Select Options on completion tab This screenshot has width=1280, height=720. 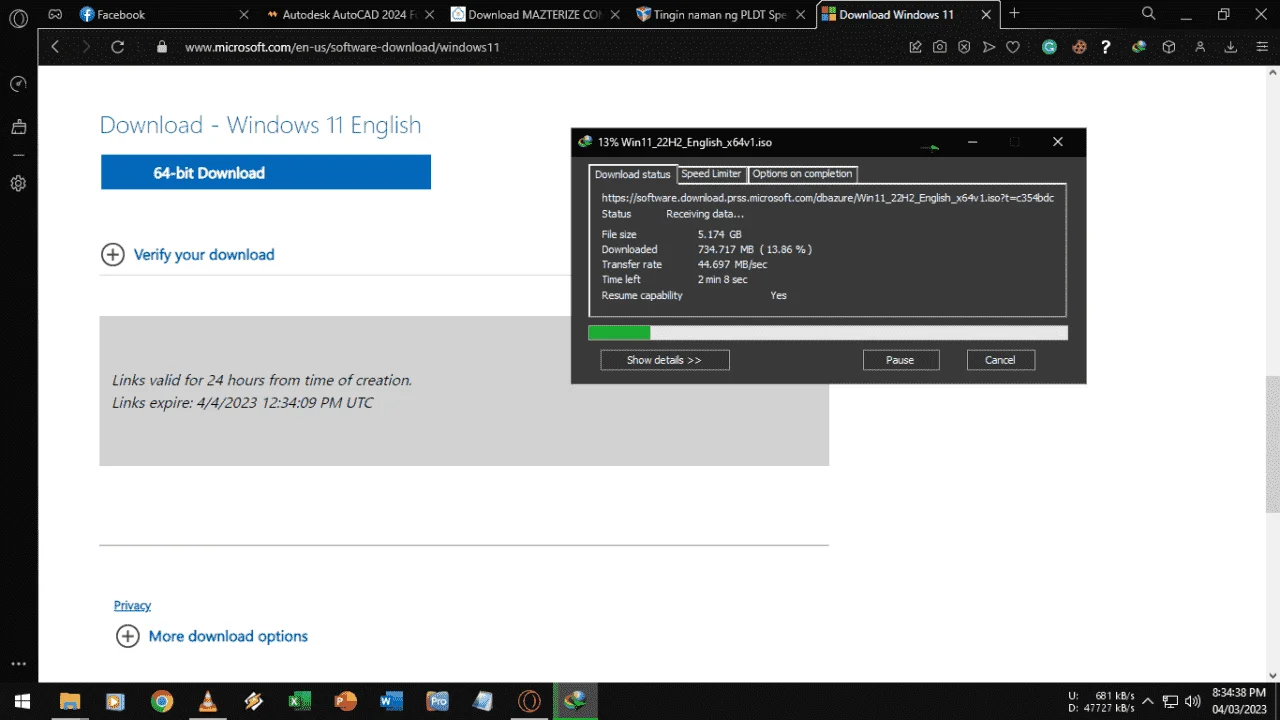tap(802, 174)
